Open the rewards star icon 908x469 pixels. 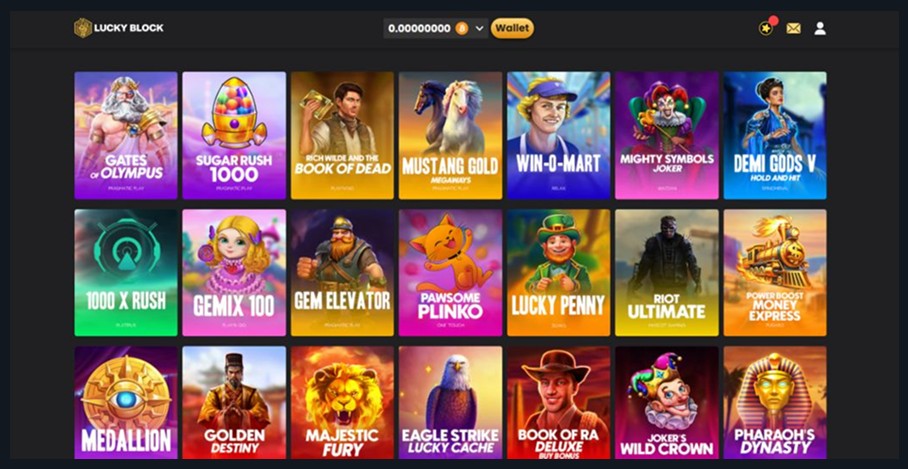766,28
